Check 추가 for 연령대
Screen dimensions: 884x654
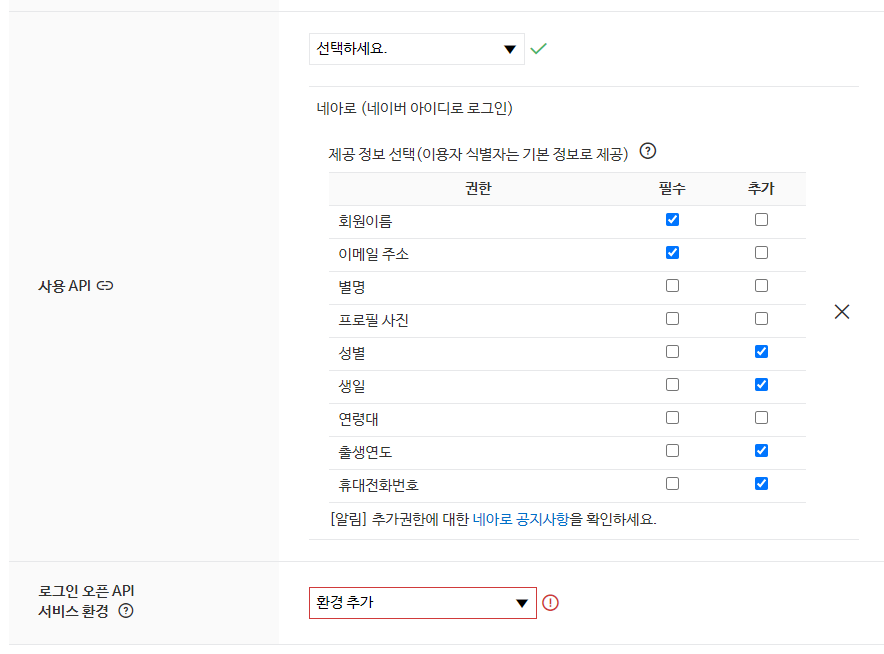tap(761, 417)
